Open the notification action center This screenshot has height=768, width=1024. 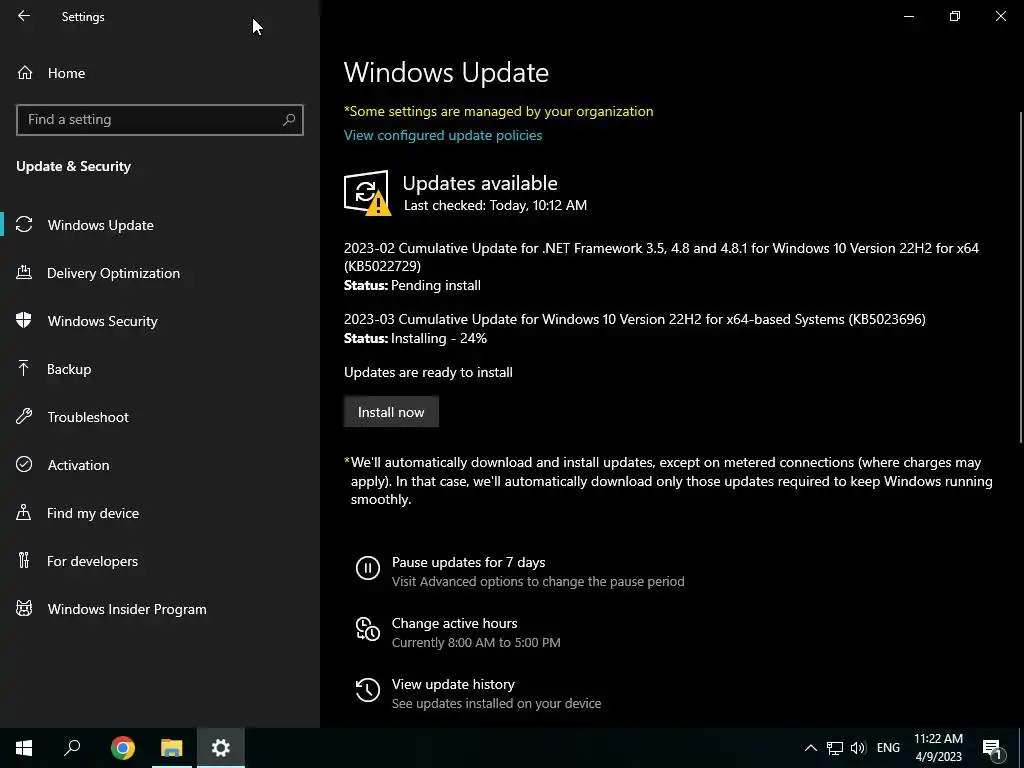click(x=992, y=748)
